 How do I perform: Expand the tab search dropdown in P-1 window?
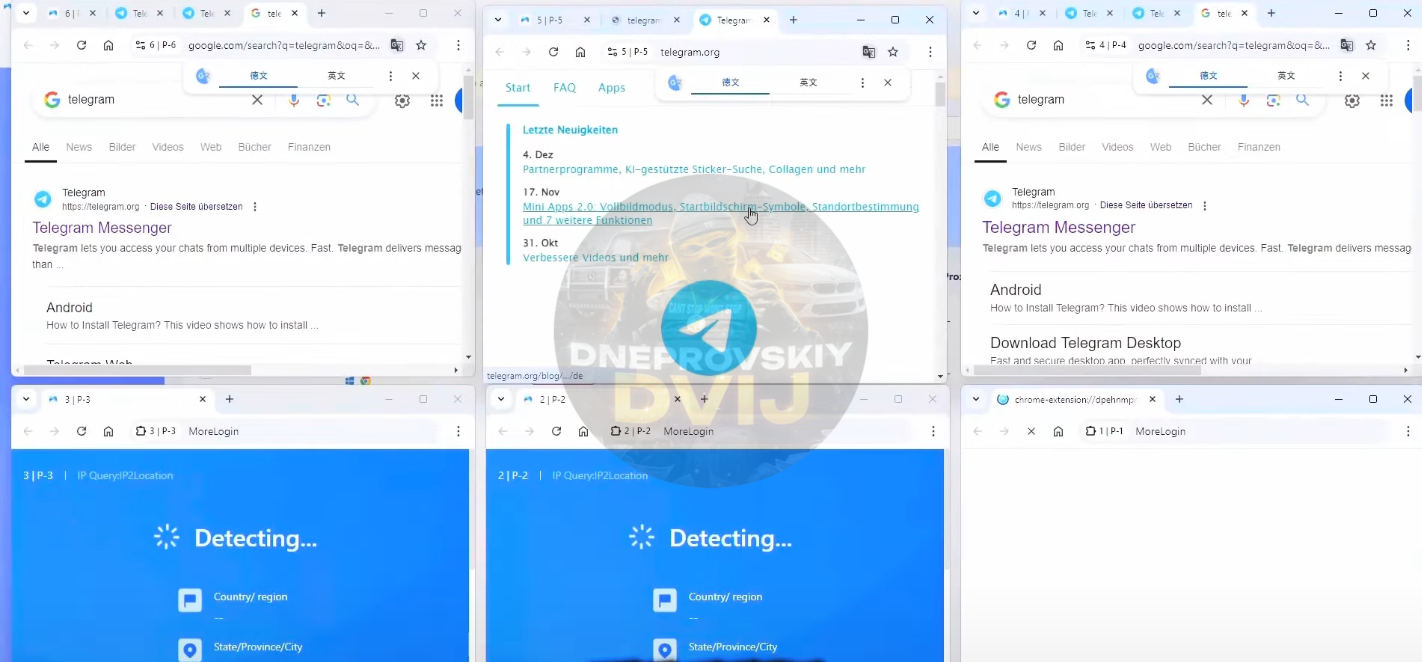pos(976,399)
